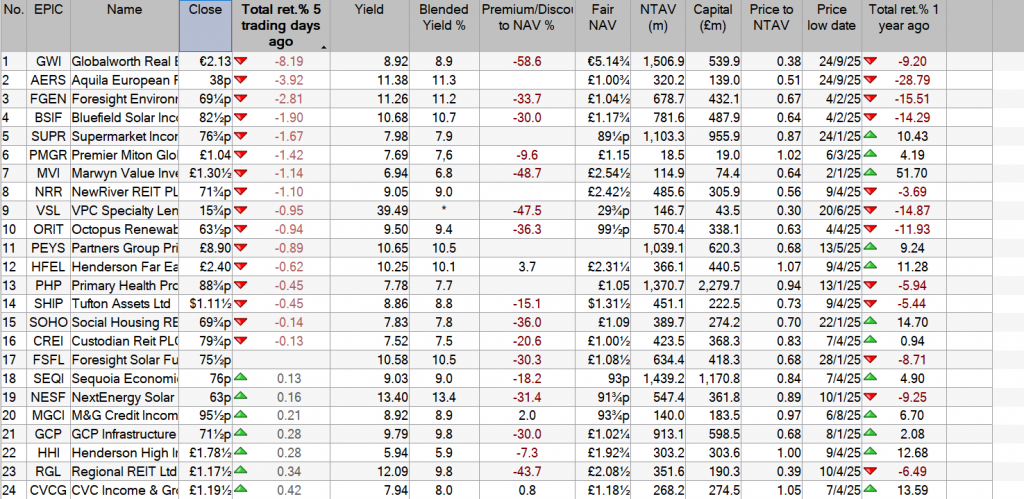The image size is (1024, 499).
Task: Click the red arrow before AERS 1-year return -28.79
Action: (x=871, y=80)
